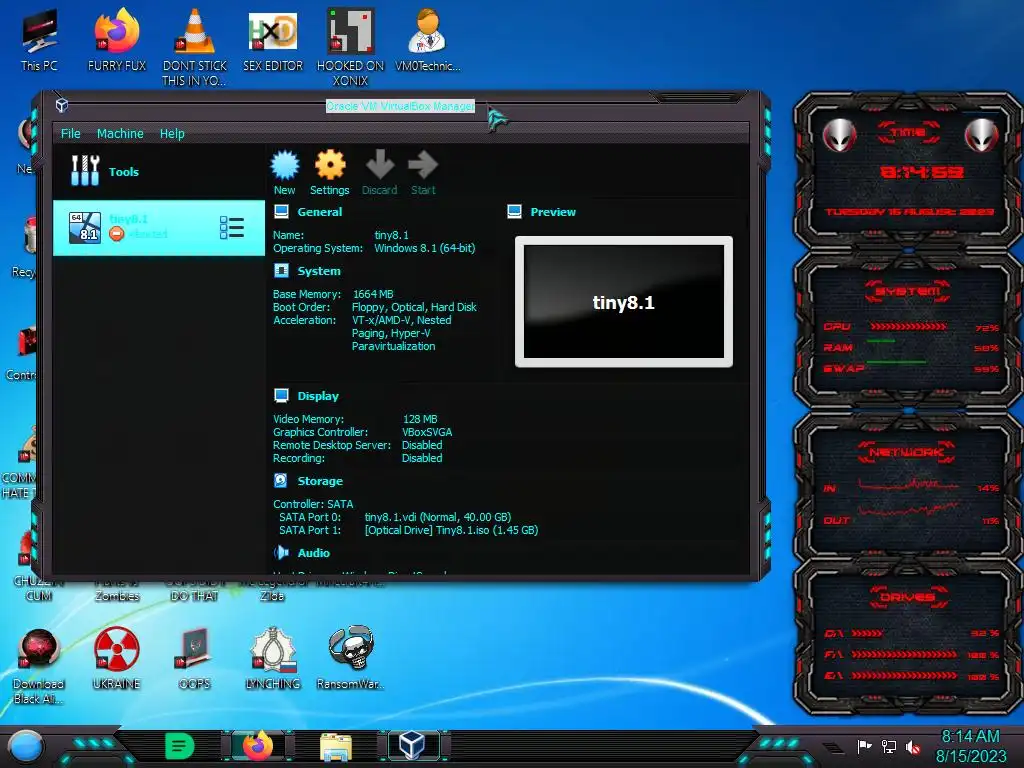Image resolution: width=1024 pixels, height=768 pixels.
Task: Click the CPU usage bar in gadget
Action: (x=908, y=326)
